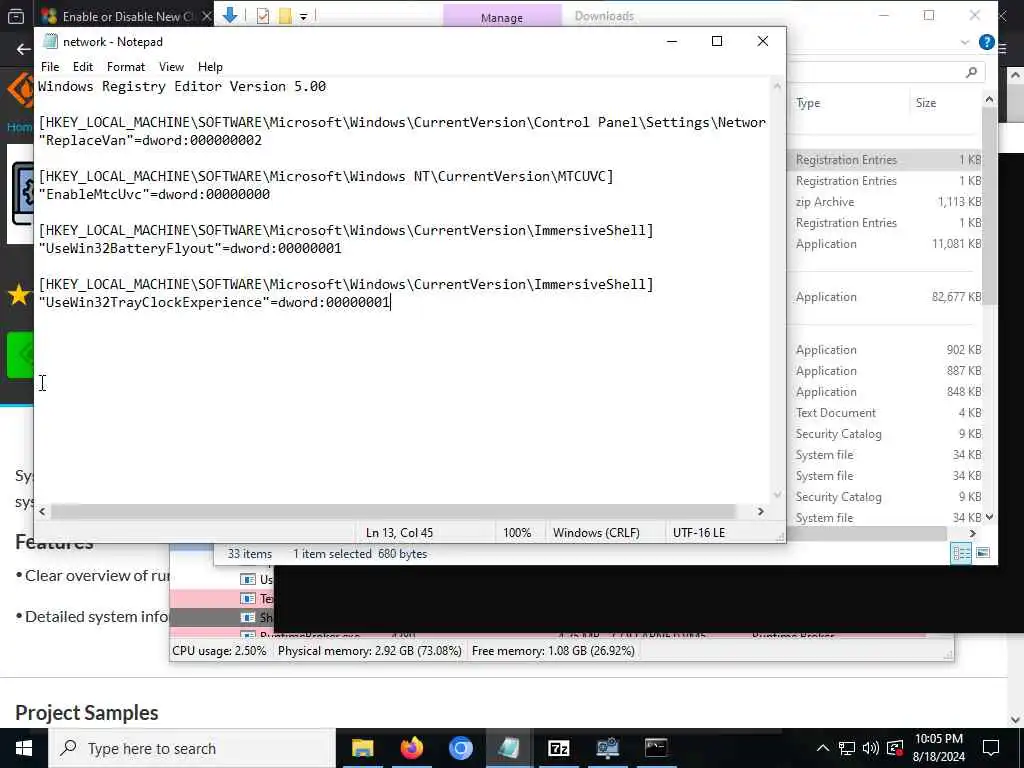Click the Notepad icon in title bar
The height and width of the screenshot is (768, 1024).
click(50, 41)
